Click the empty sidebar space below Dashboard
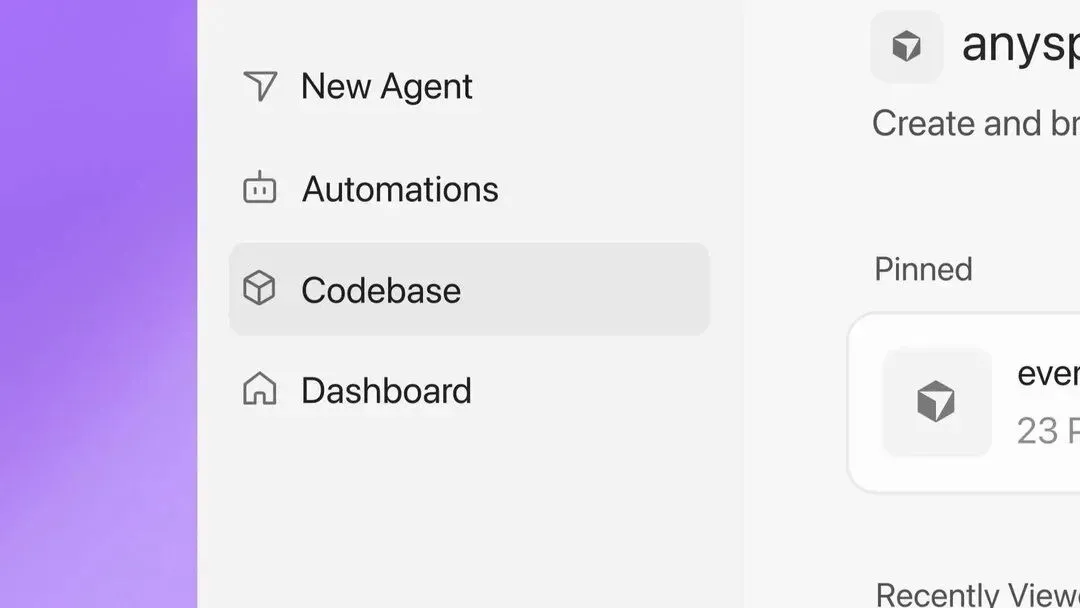 [468, 516]
